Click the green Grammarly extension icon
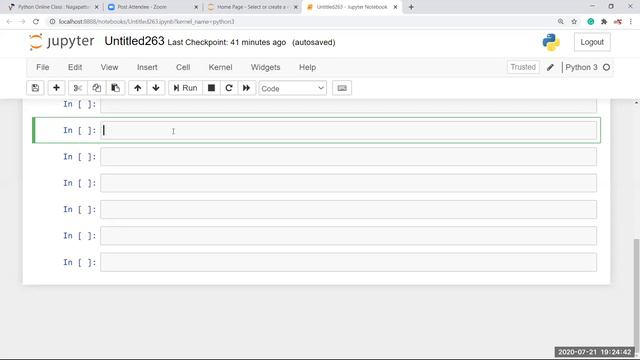This screenshot has height=360, width=640. (x=591, y=22)
